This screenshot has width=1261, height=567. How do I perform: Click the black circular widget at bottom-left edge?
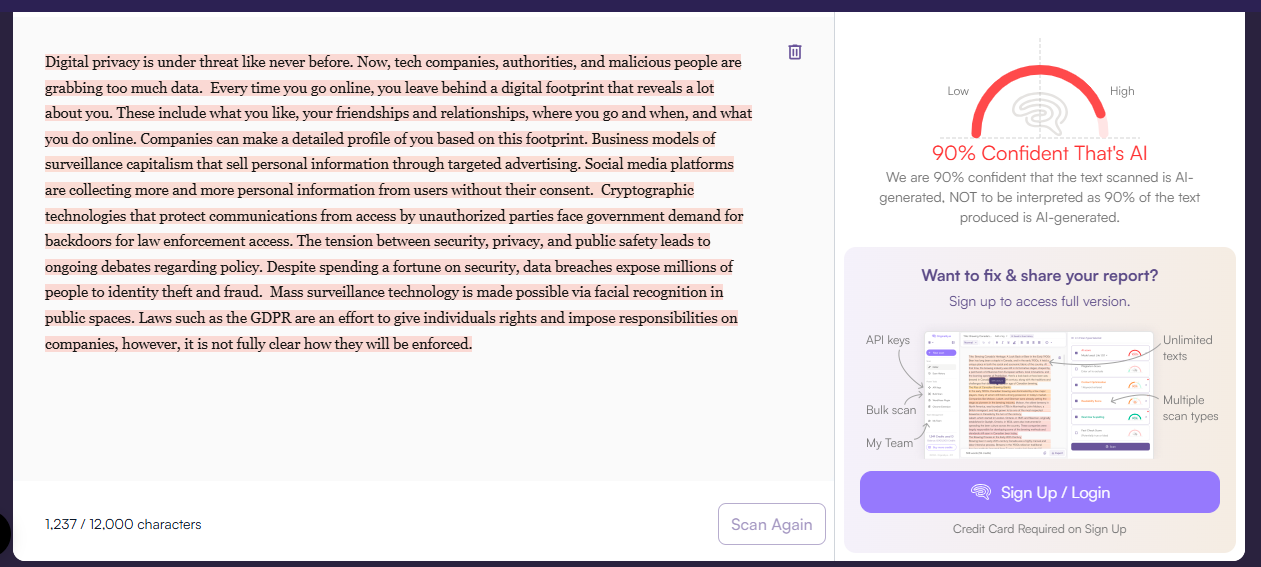click(x=4, y=535)
